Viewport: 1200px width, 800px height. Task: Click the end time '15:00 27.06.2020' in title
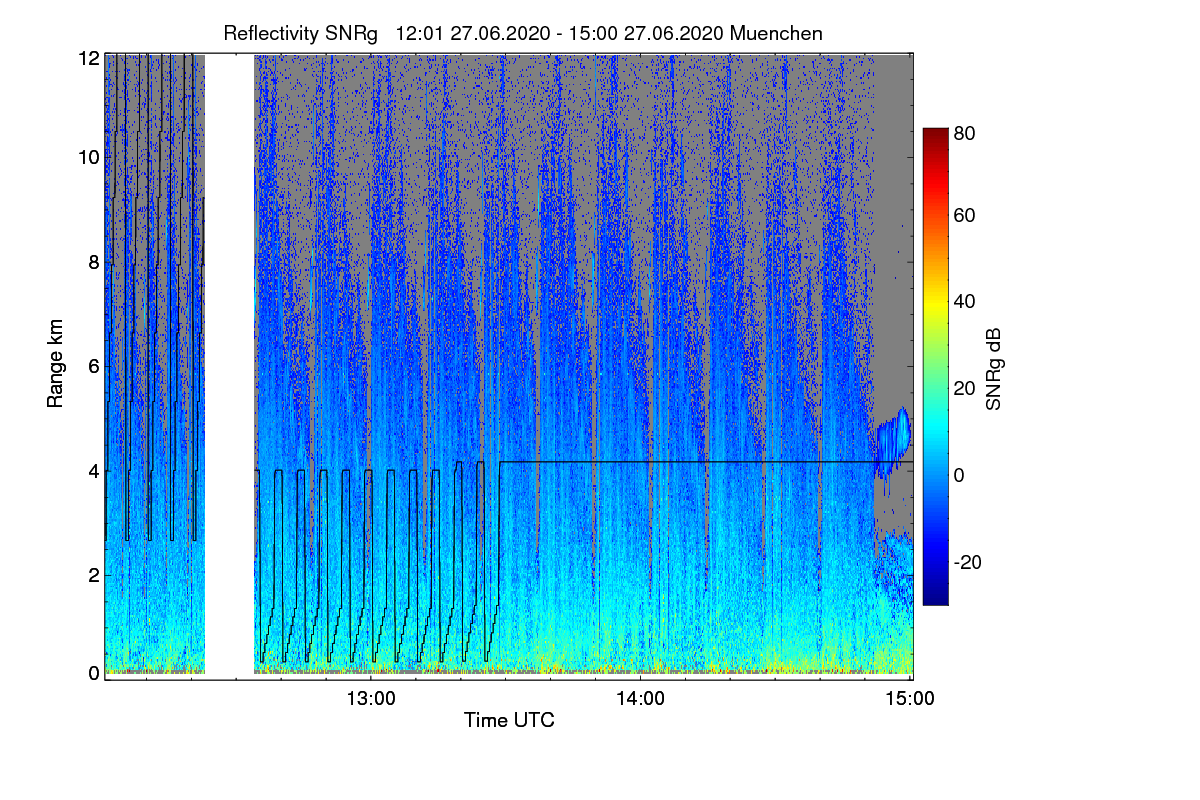tap(646, 33)
